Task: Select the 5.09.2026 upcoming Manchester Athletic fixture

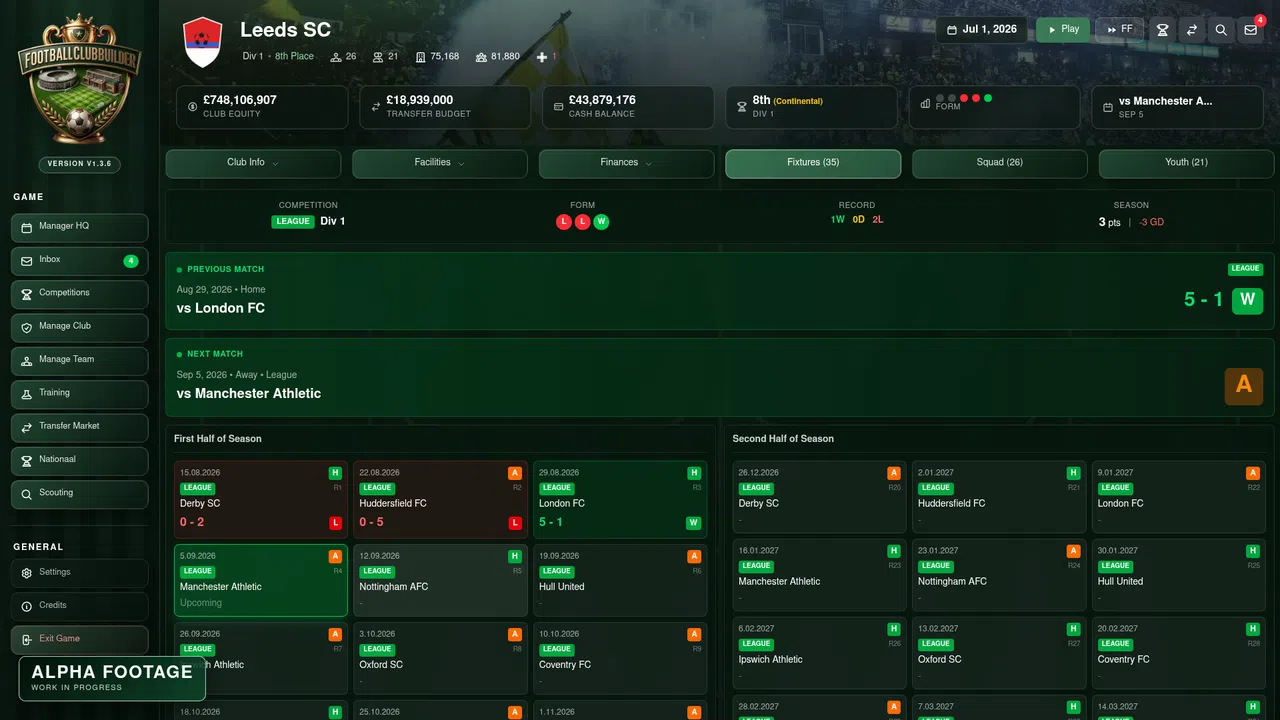Action: coord(261,580)
